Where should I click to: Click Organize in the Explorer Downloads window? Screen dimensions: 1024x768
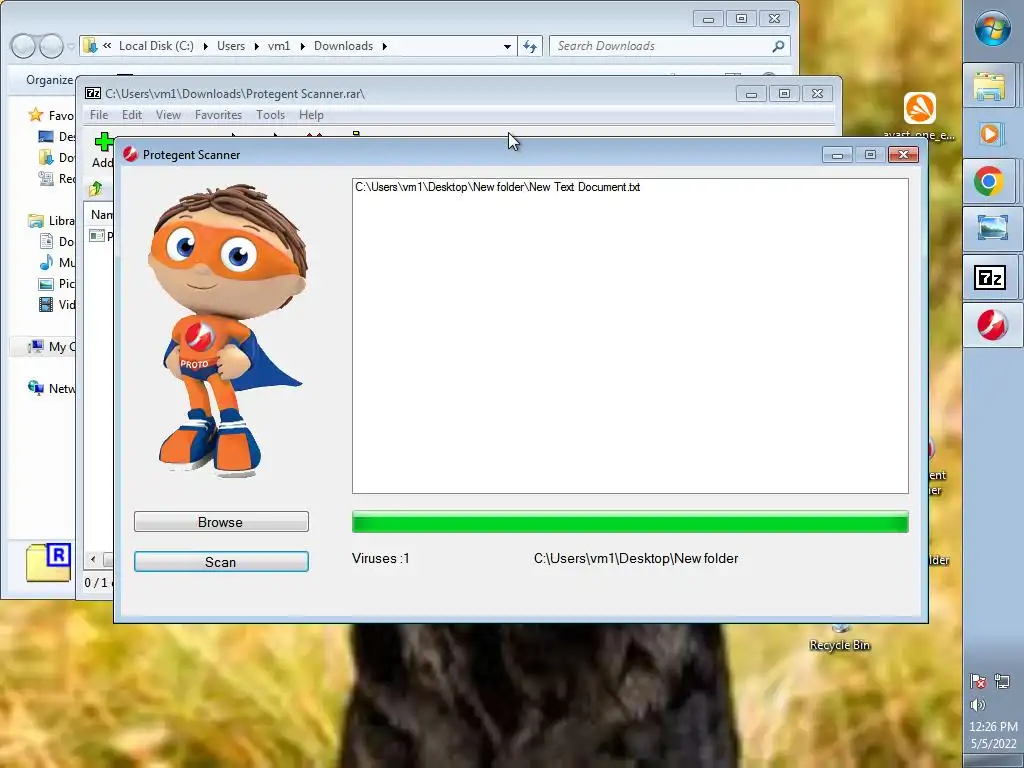(50, 80)
